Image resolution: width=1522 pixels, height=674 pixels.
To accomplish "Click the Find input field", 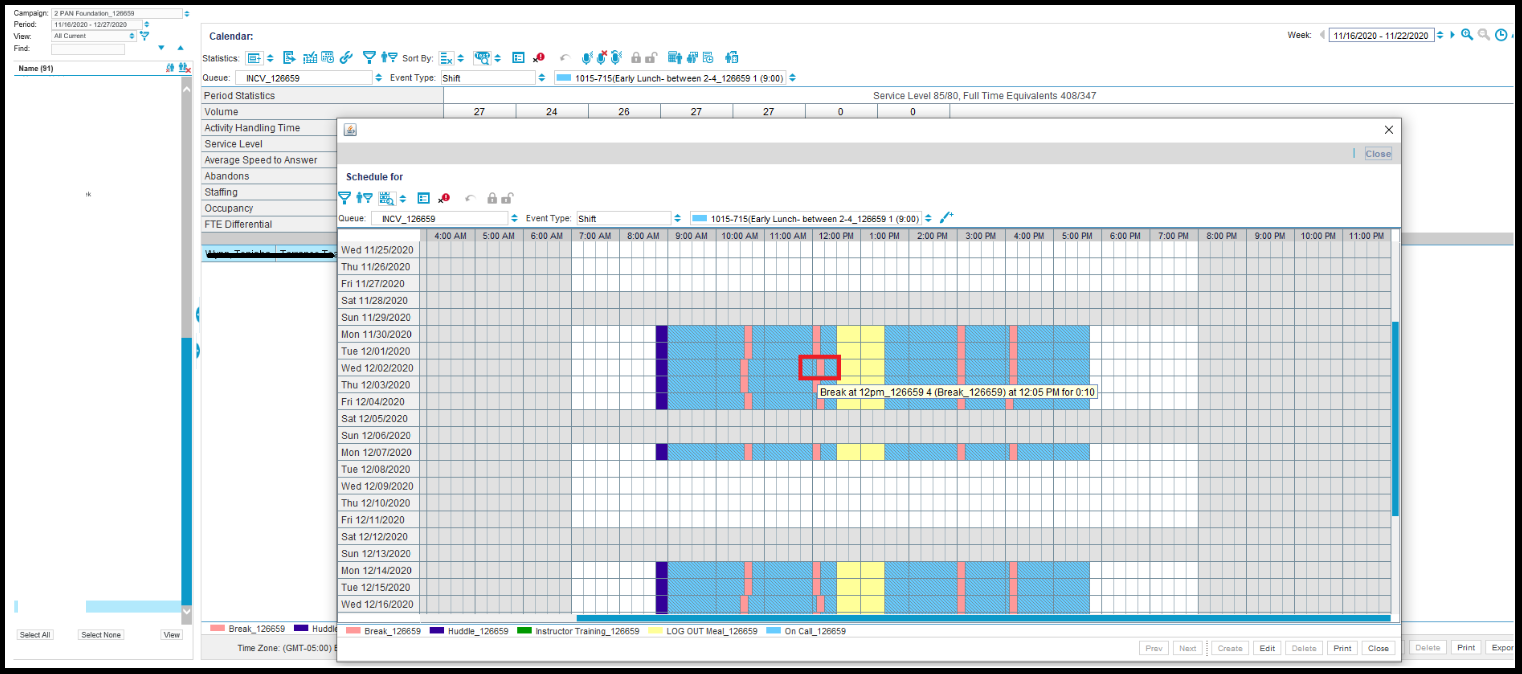I will coord(88,48).
